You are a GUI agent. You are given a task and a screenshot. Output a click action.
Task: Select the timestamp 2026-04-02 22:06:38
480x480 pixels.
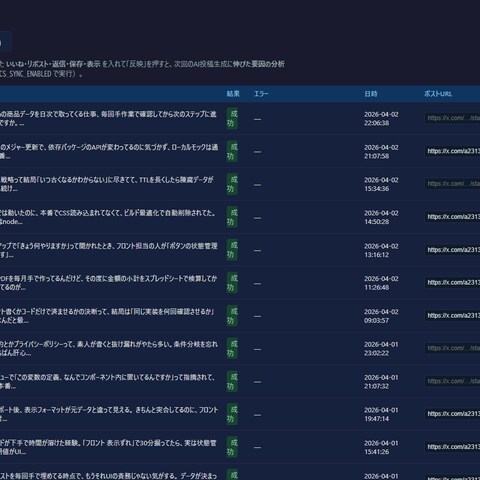click(x=381, y=119)
